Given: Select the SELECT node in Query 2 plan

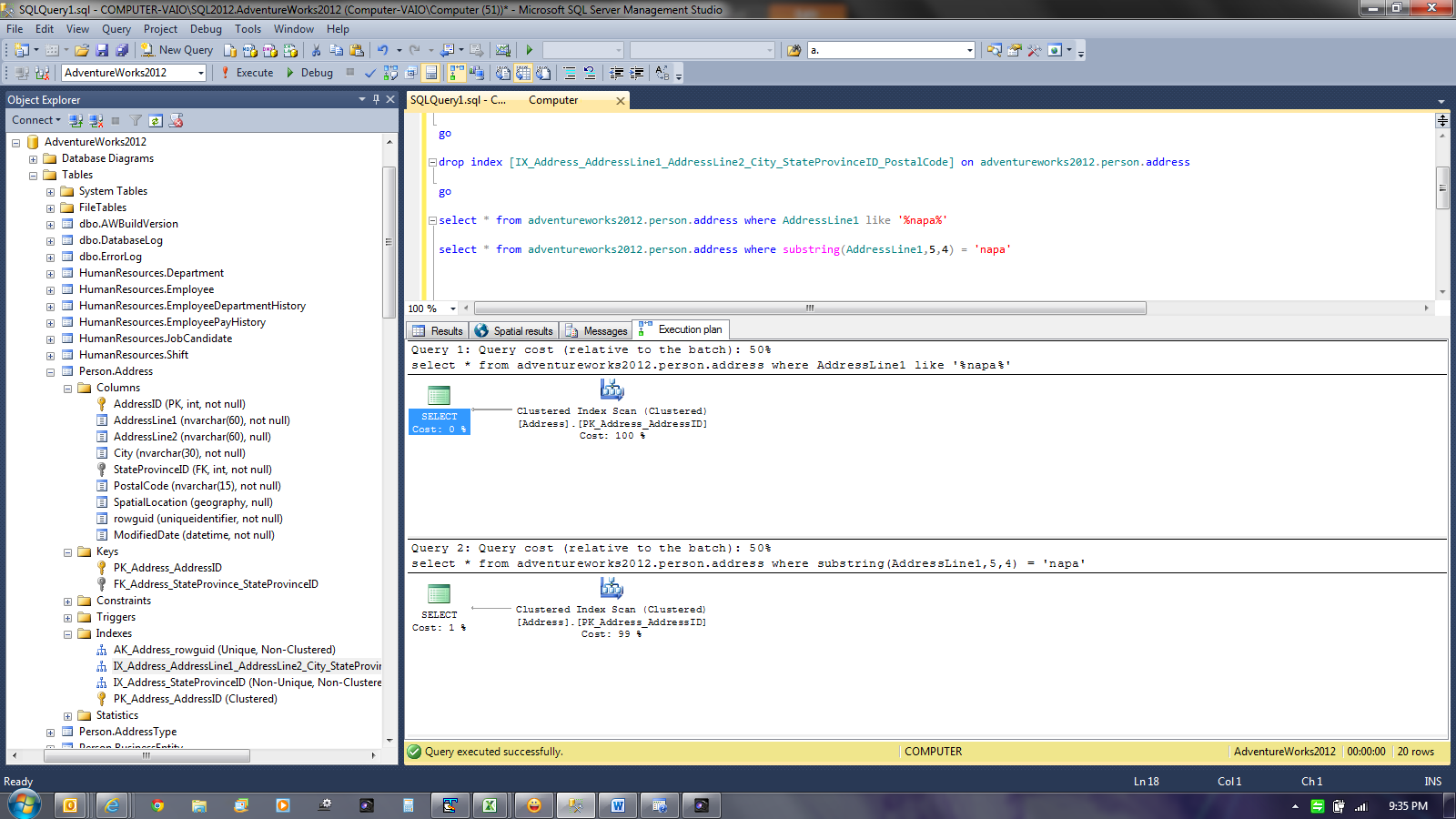Looking at the screenshot, I should 439,602.
